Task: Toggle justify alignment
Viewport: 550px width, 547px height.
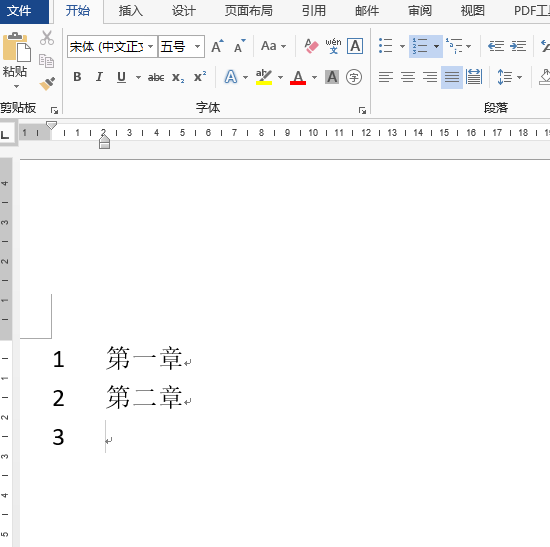Action: coord(452,77)
